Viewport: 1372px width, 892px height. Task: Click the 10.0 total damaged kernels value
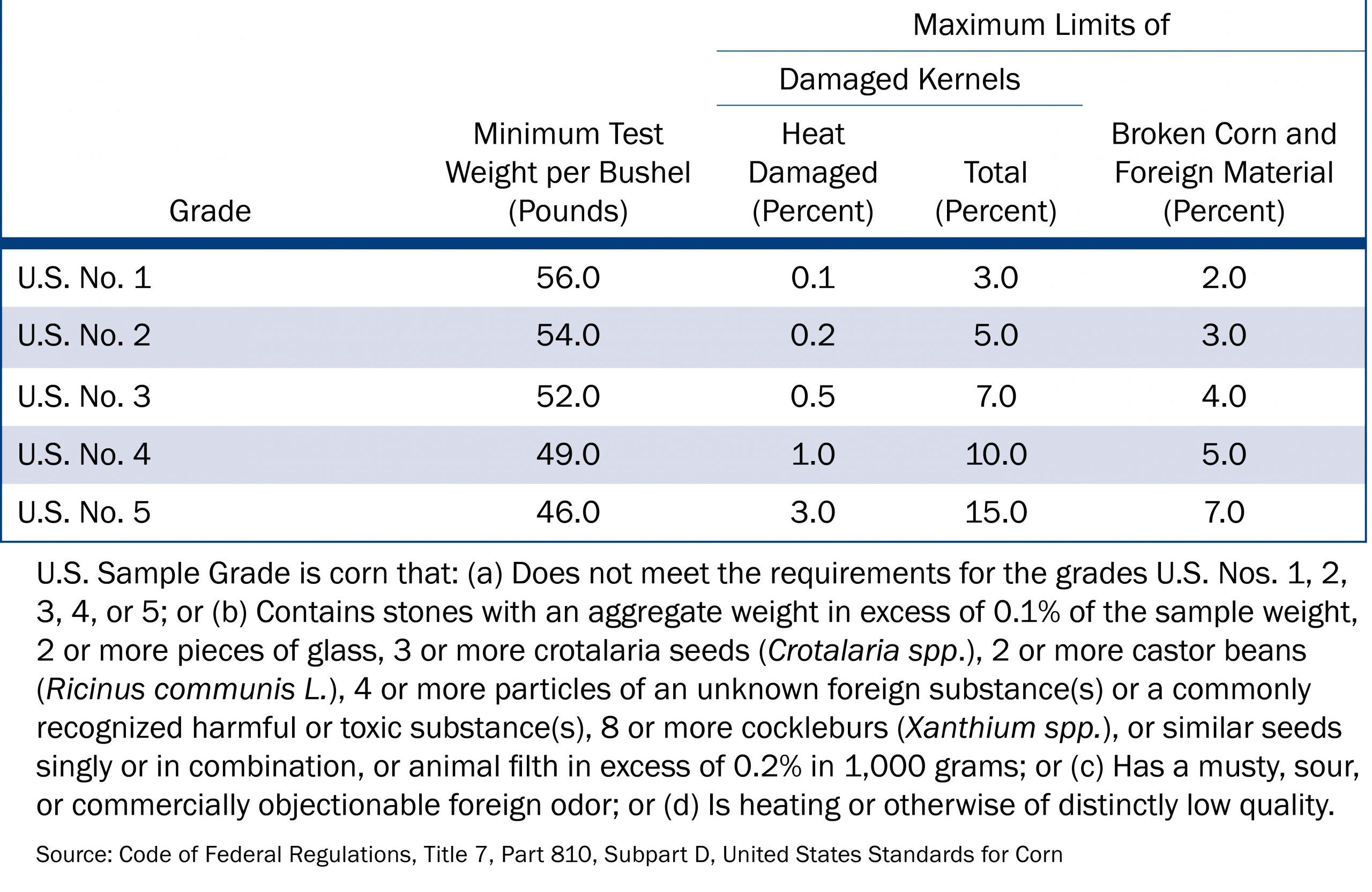[996, 455]
